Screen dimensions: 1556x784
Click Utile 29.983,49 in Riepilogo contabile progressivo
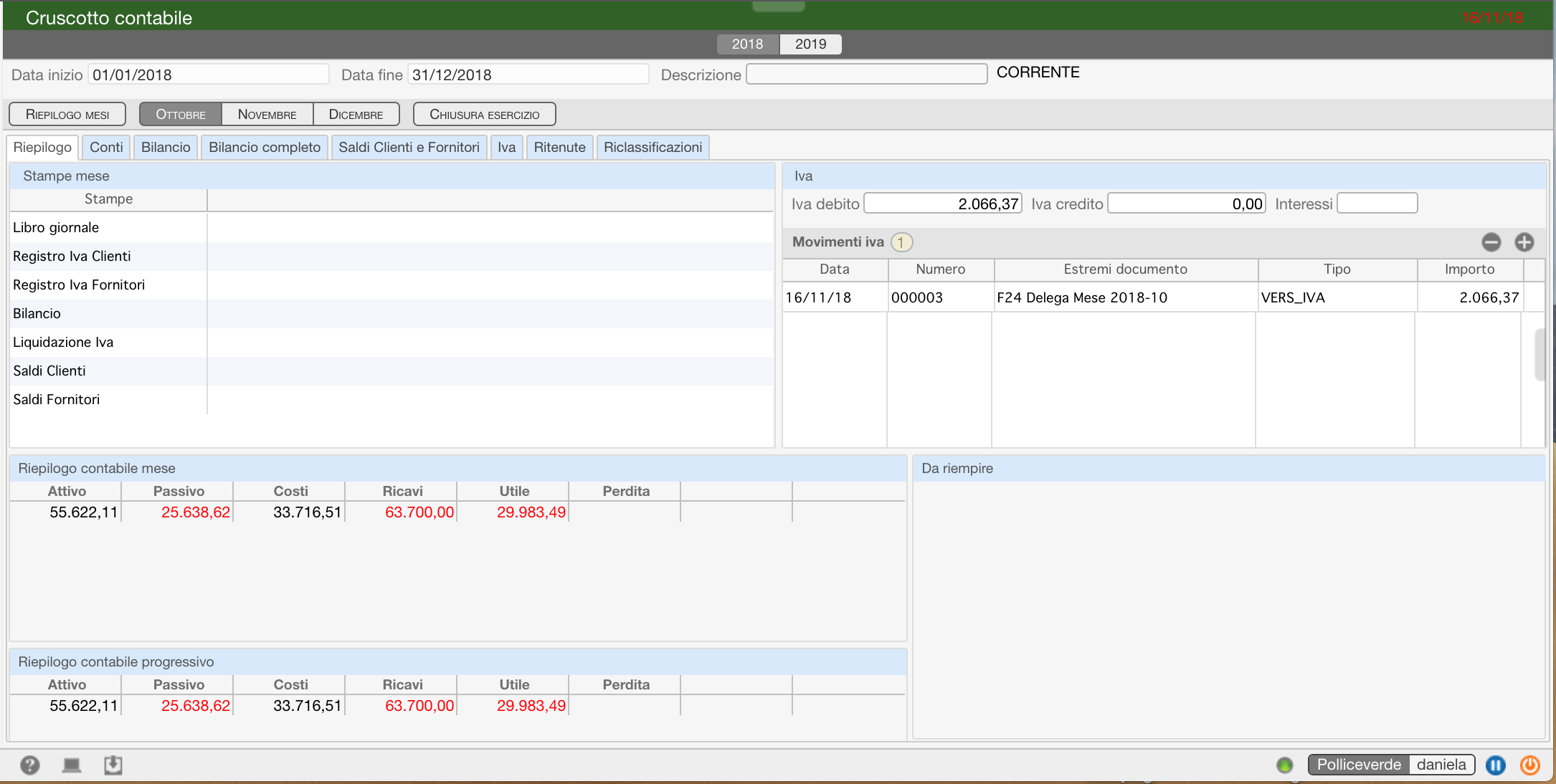(531, 706)
